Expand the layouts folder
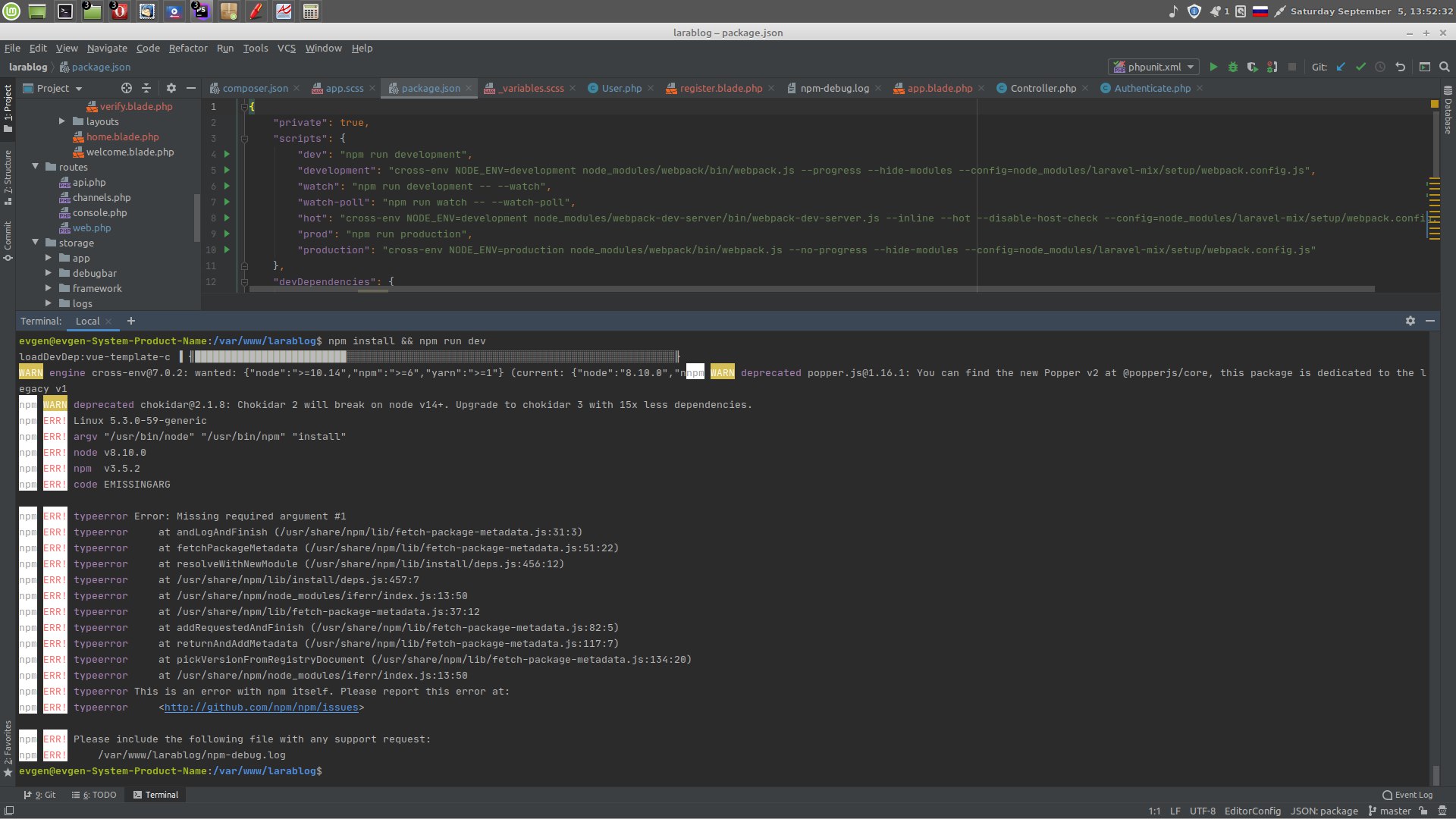This screenshot has width=1456, height=819. pos(62,121)
